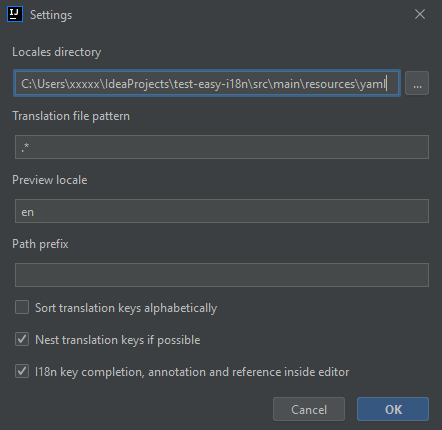Screen dimensions: 442x430
Task: Click the Translation file pattern input
Action: coord(222,147)
